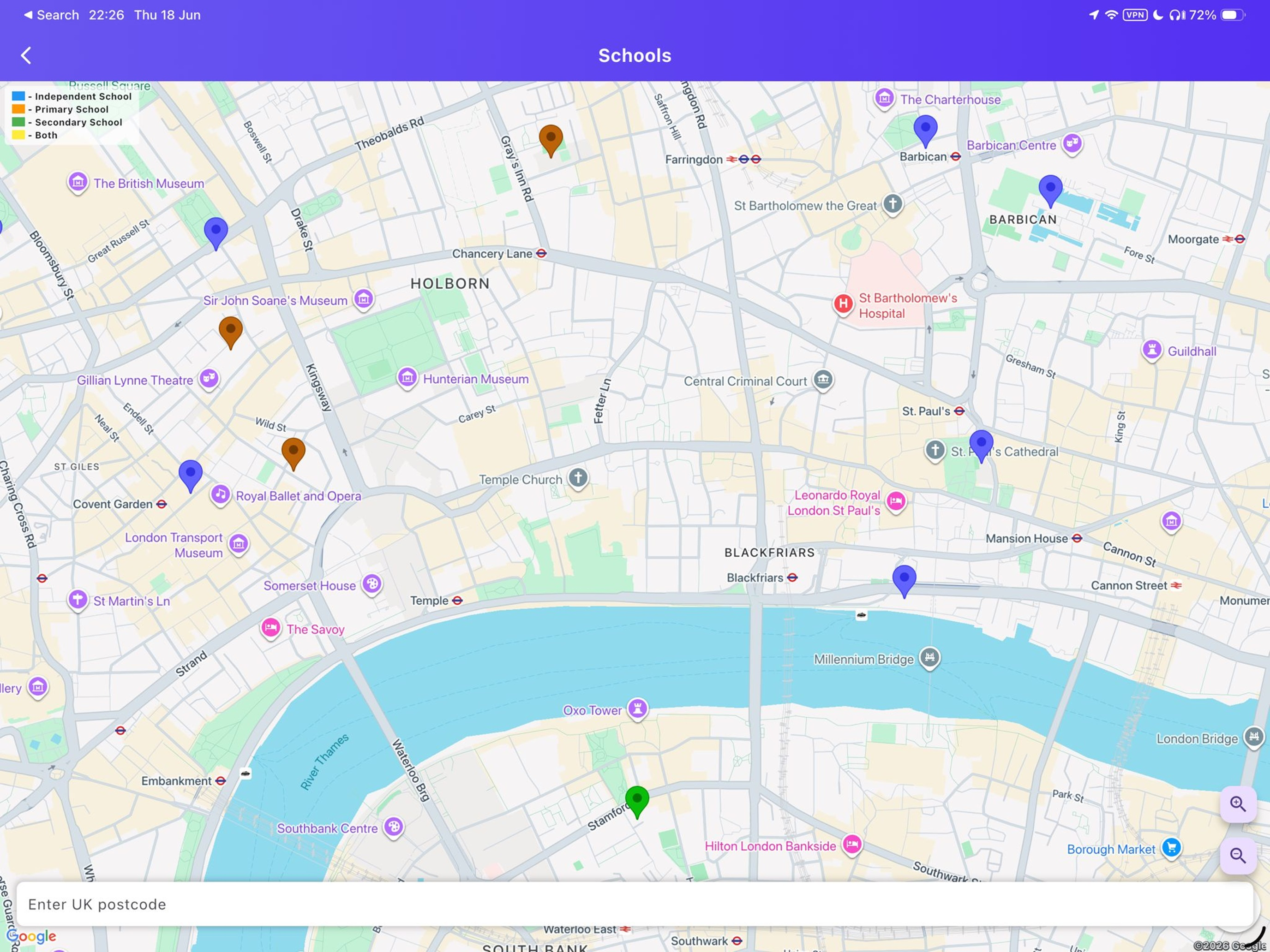This screenshot has width=1270, height=952.
Task: Open the Borough Market marker icon
Action: (x=1171, y=848)
